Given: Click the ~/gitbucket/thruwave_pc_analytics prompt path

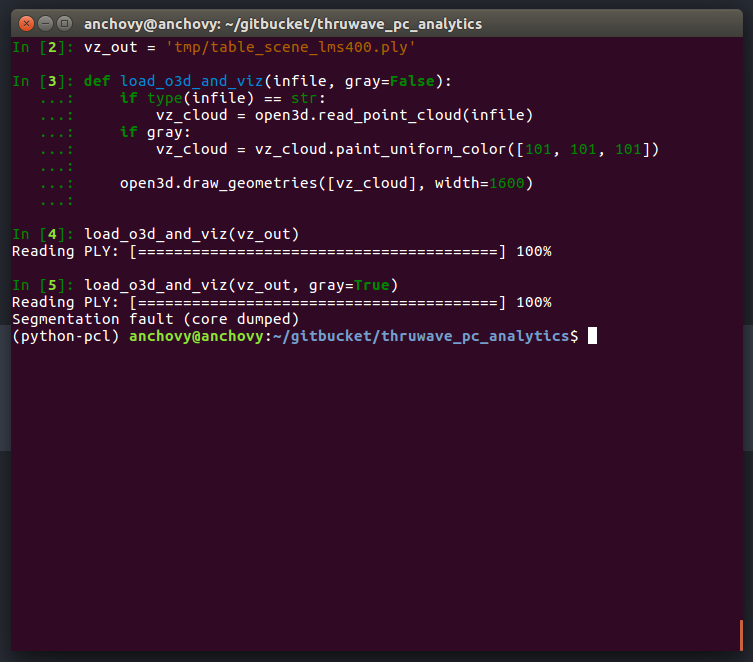Looking at the screenshot, I should 421,337.
